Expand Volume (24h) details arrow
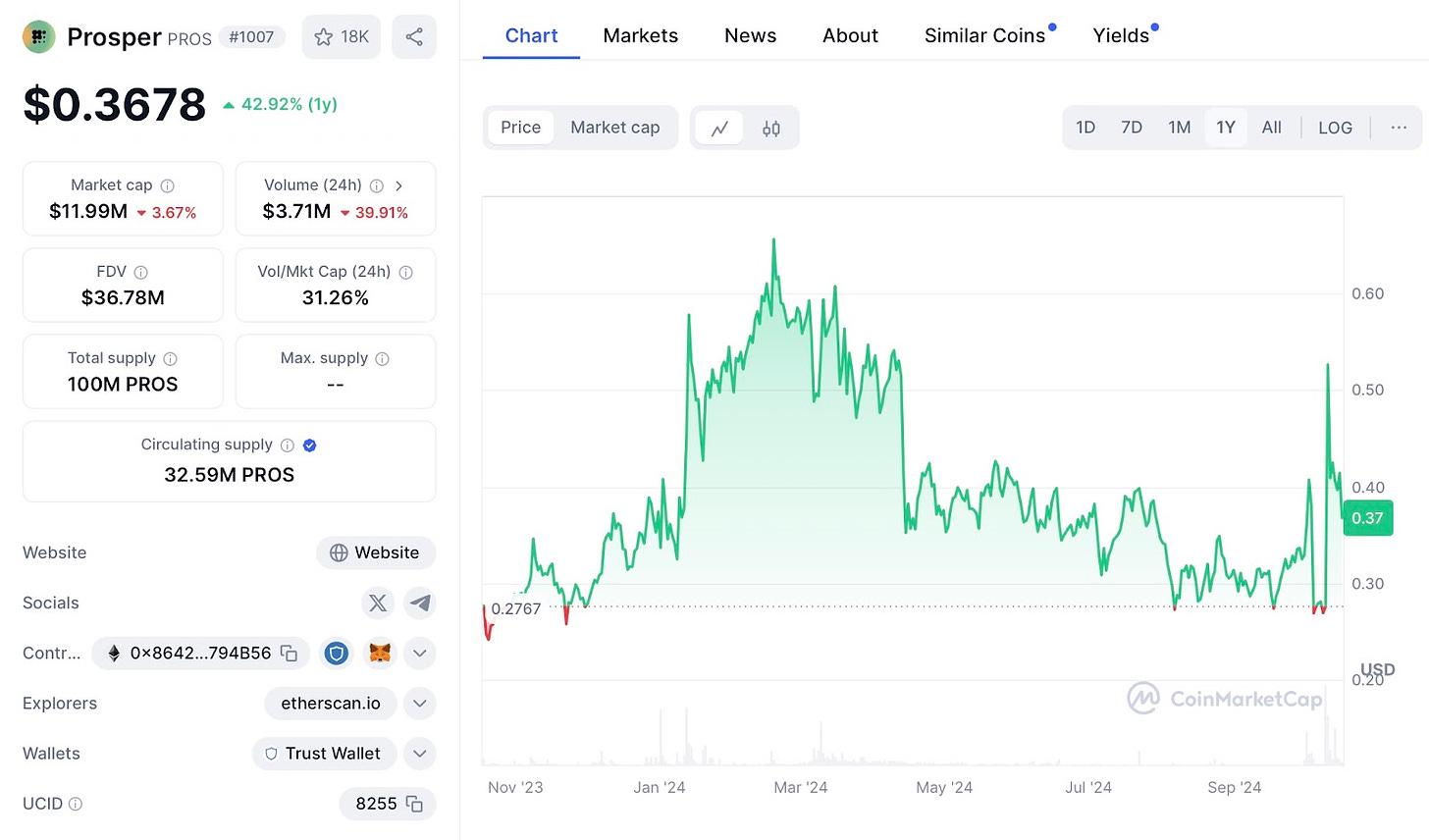Viewport: 1429px width, 840px height. tap(398, 185)
